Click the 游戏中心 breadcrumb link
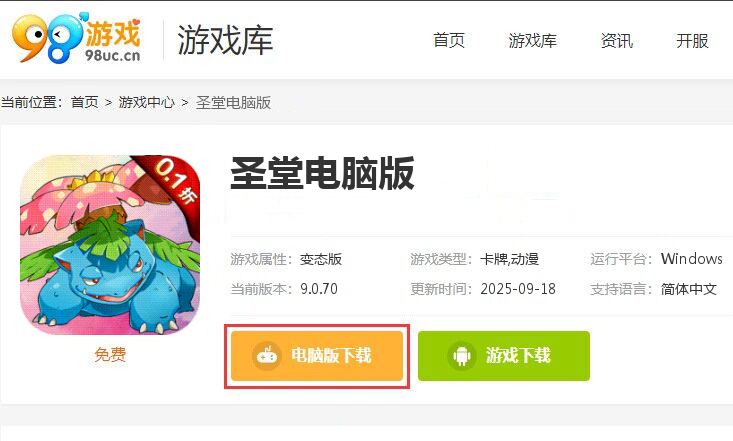 147,102
